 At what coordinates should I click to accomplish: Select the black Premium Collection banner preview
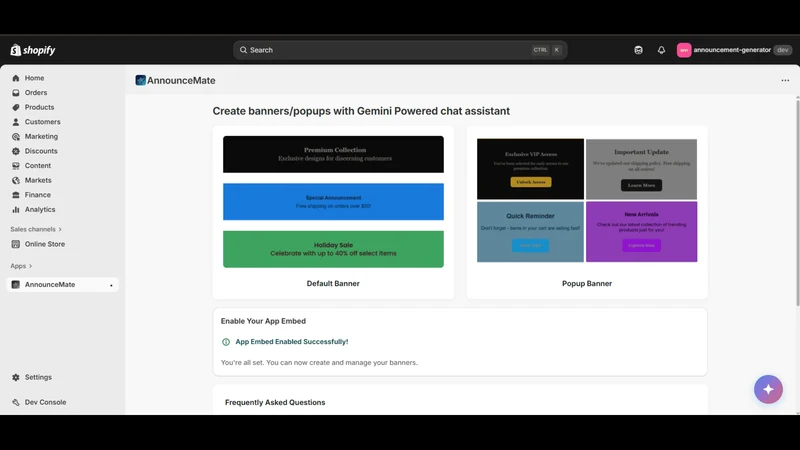point(333,154)
